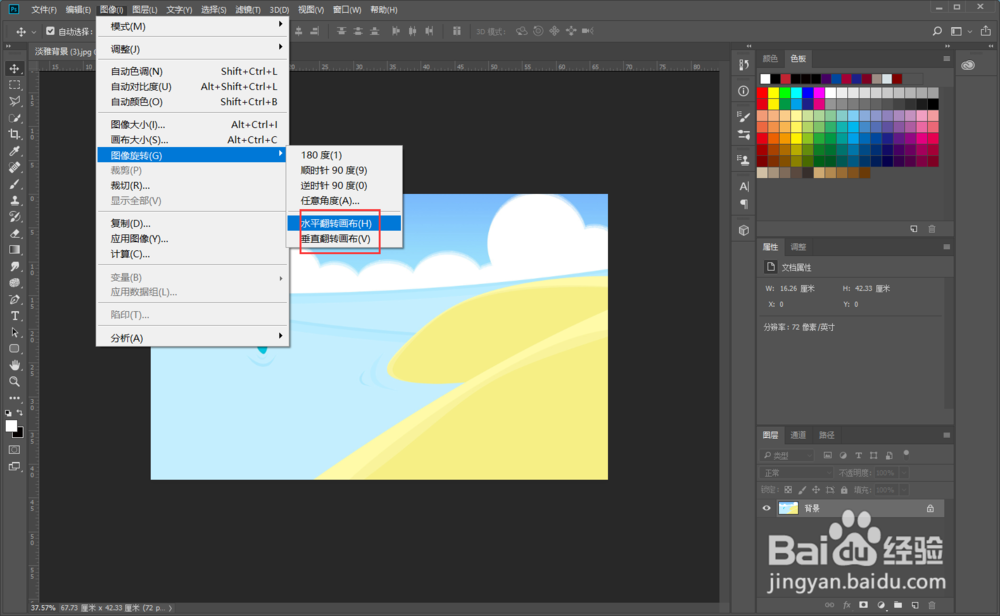This screenshot has height=616, width=1000.
Task: Open the layer filter 类型 dropdown
Action: [x=787, y=455]
